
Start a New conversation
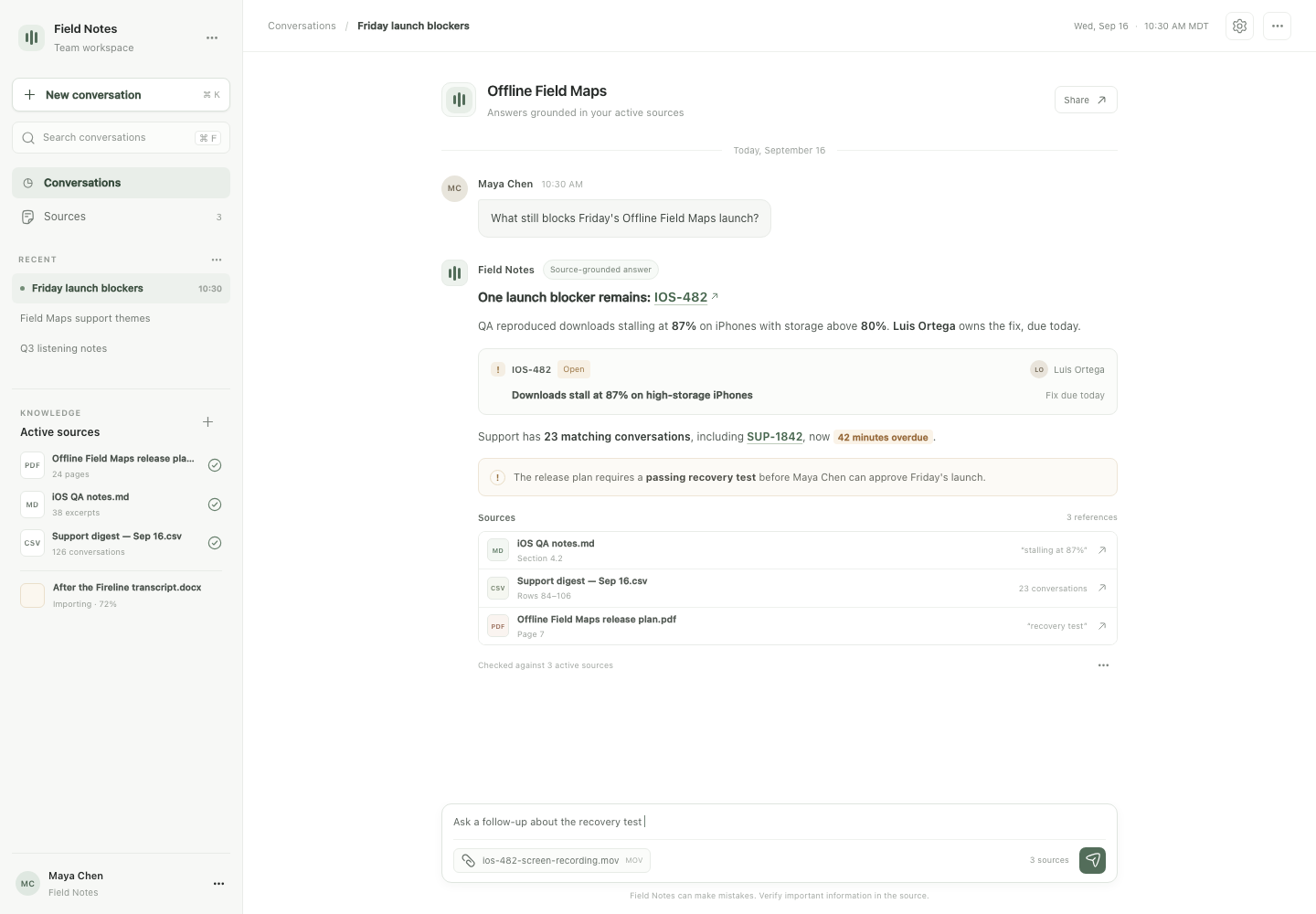(121, 95)
